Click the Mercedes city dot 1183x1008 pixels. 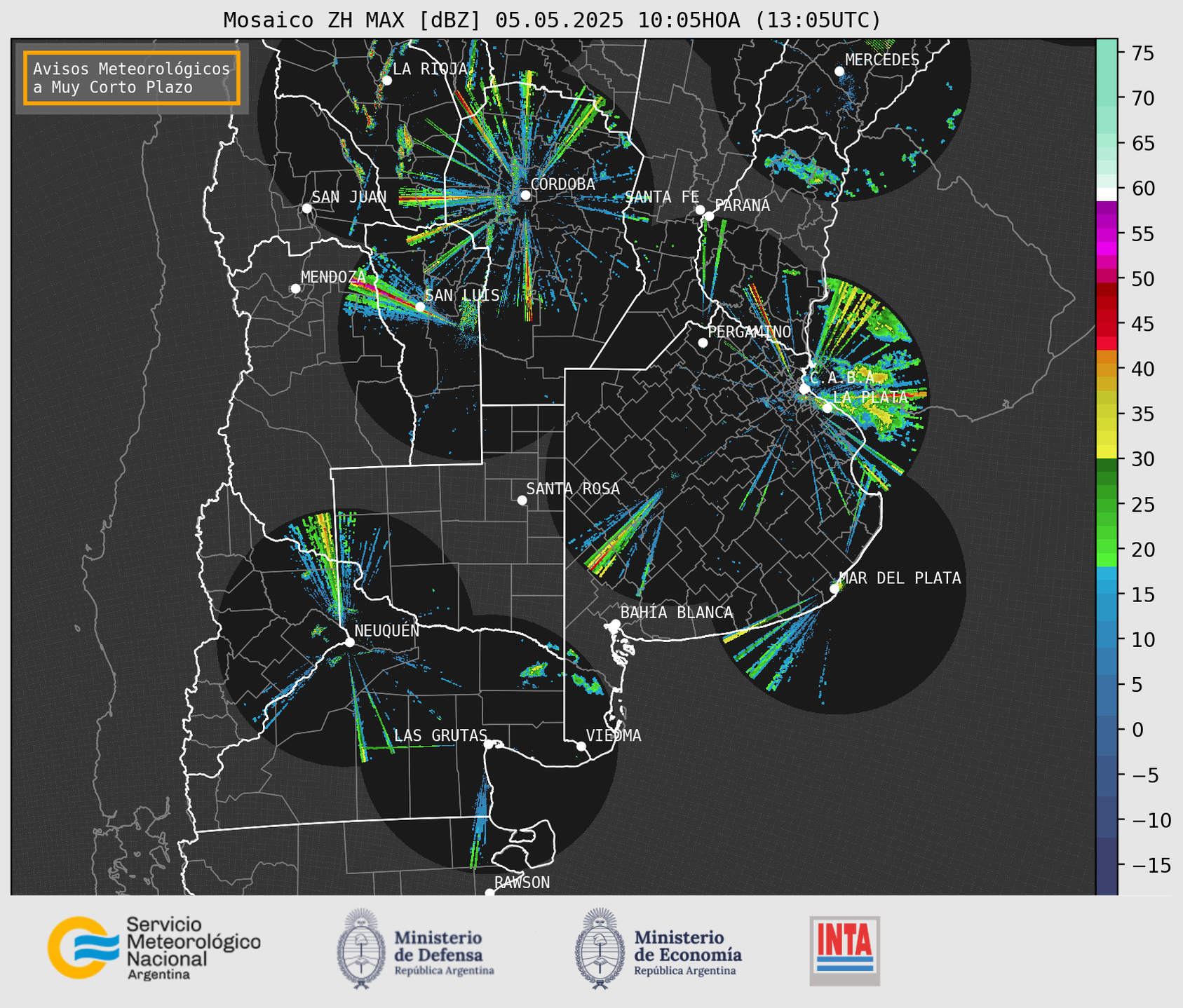coord(839,71)
